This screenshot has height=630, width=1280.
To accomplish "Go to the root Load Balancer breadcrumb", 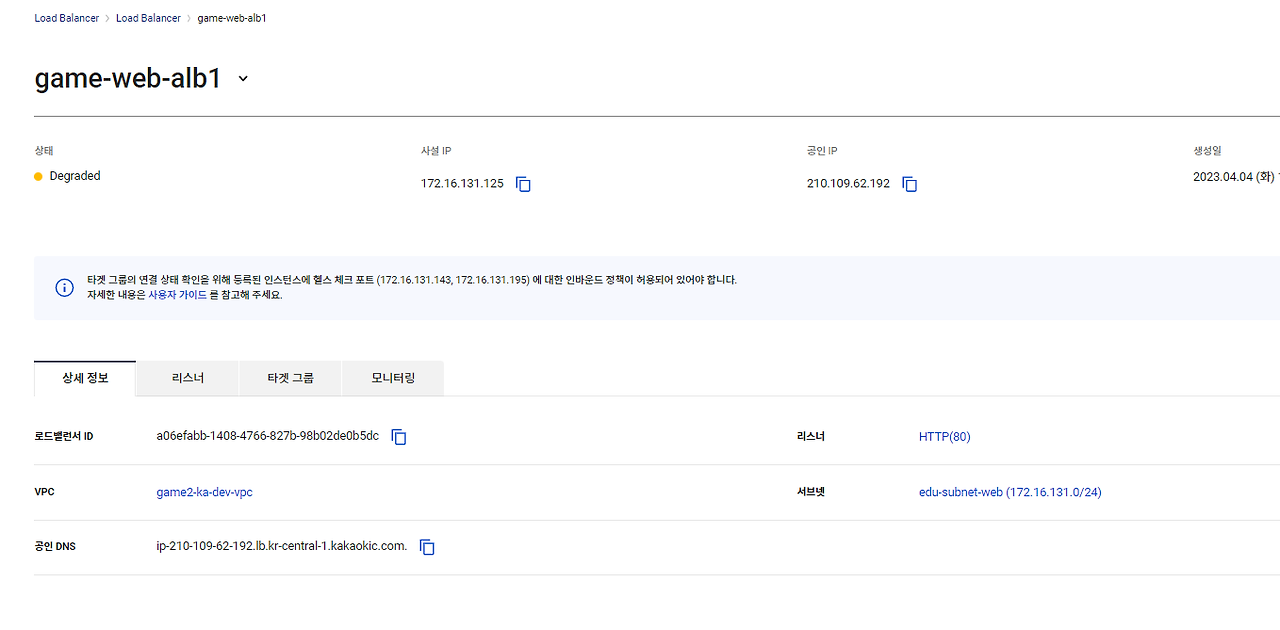I will pos(67,18).
